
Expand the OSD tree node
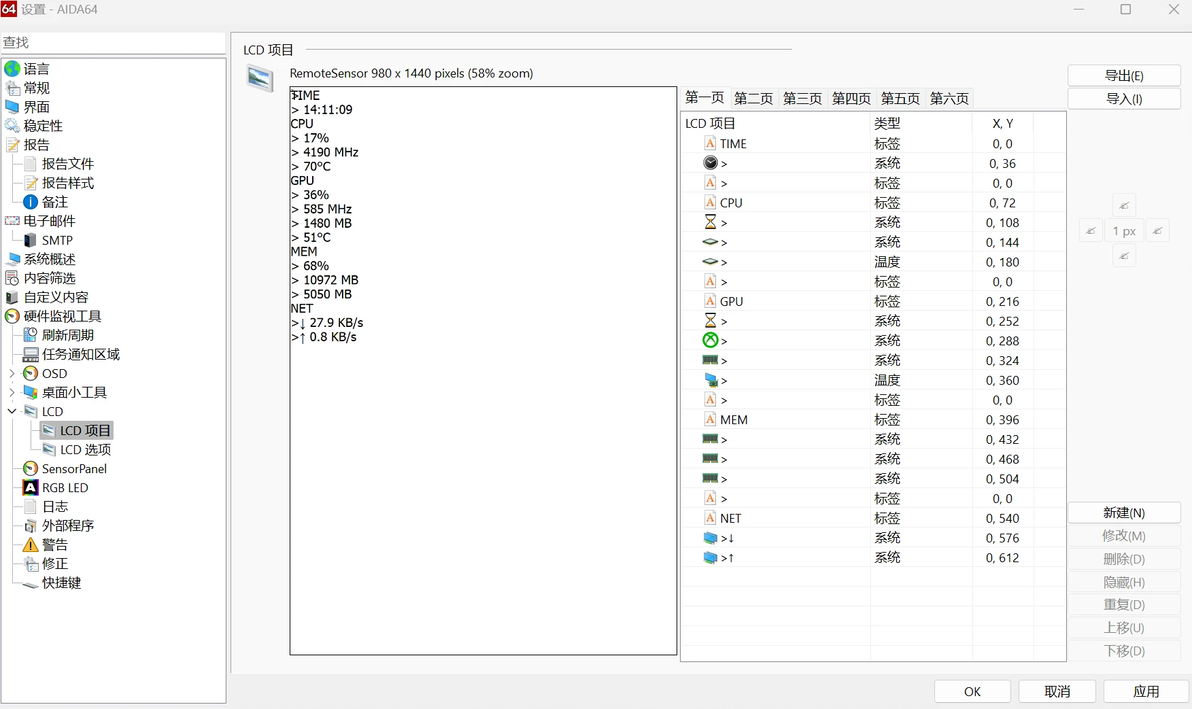(11, 373)
